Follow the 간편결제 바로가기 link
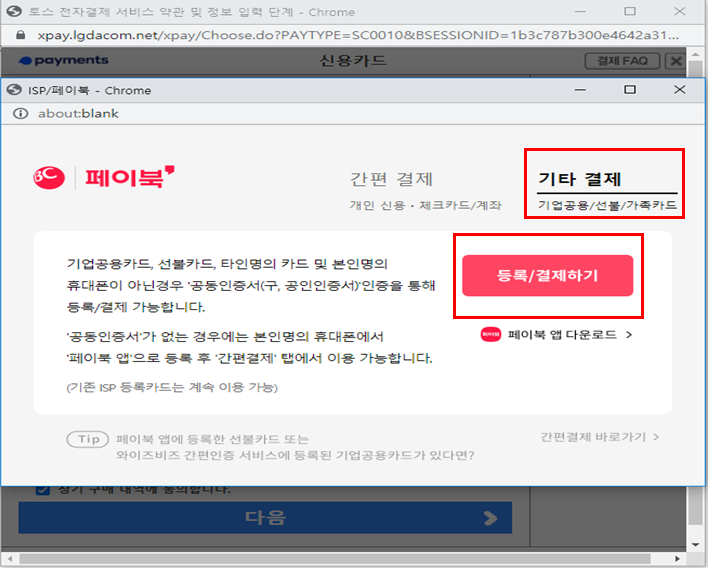Viewport: 709px width, 570px height. tap(600, 437)
